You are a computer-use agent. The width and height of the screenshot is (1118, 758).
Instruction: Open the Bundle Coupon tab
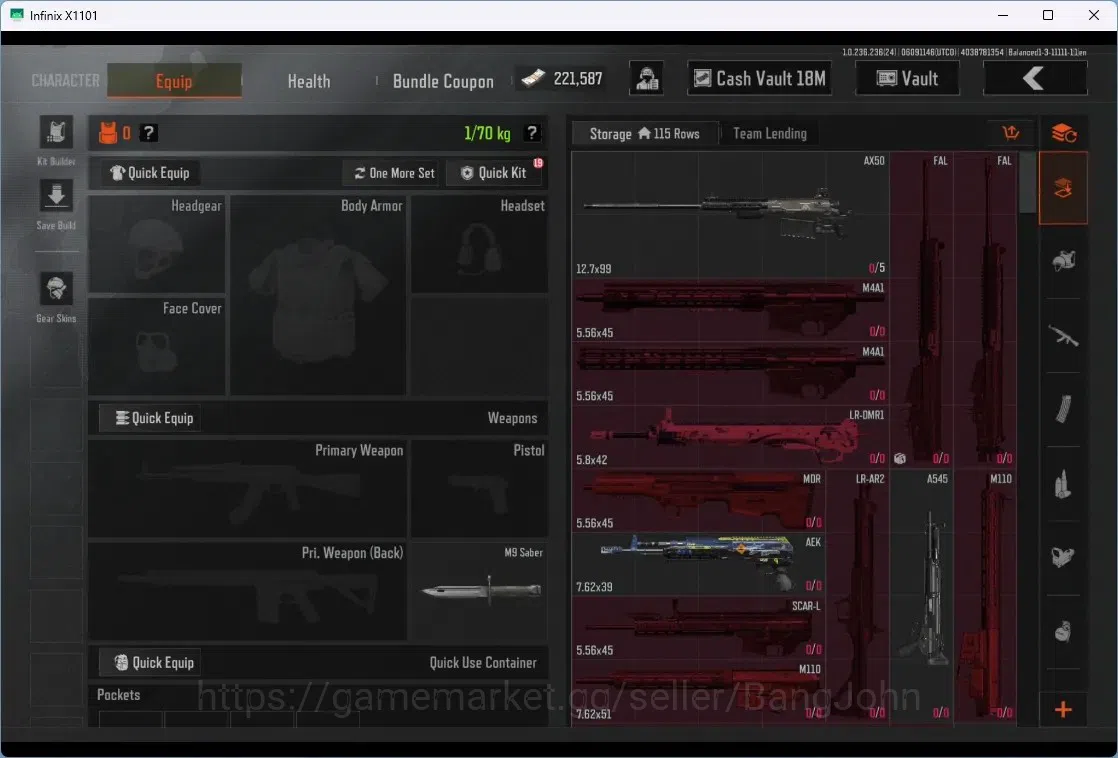pyautogui.click(x=443, y=81)
